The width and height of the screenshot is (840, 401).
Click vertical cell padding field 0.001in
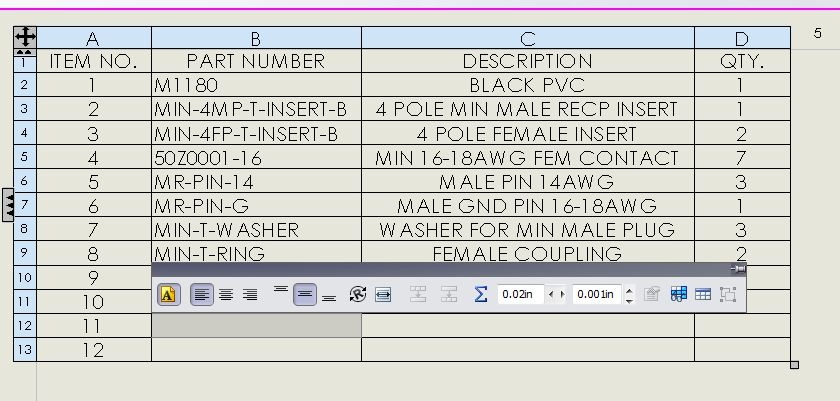pyautogui.click(x=597, y=294)
